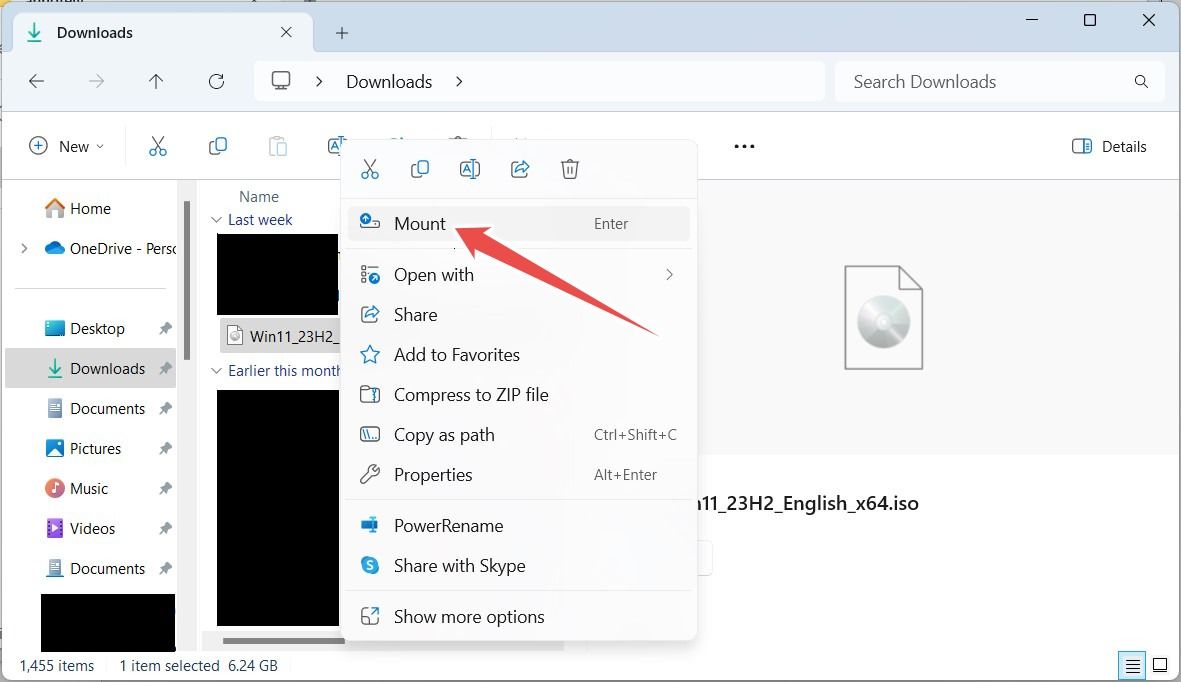This screenshot has height=682, width=1181.
Task: Select the Cut icon in the context menu
Action: [x=370, y=168]
